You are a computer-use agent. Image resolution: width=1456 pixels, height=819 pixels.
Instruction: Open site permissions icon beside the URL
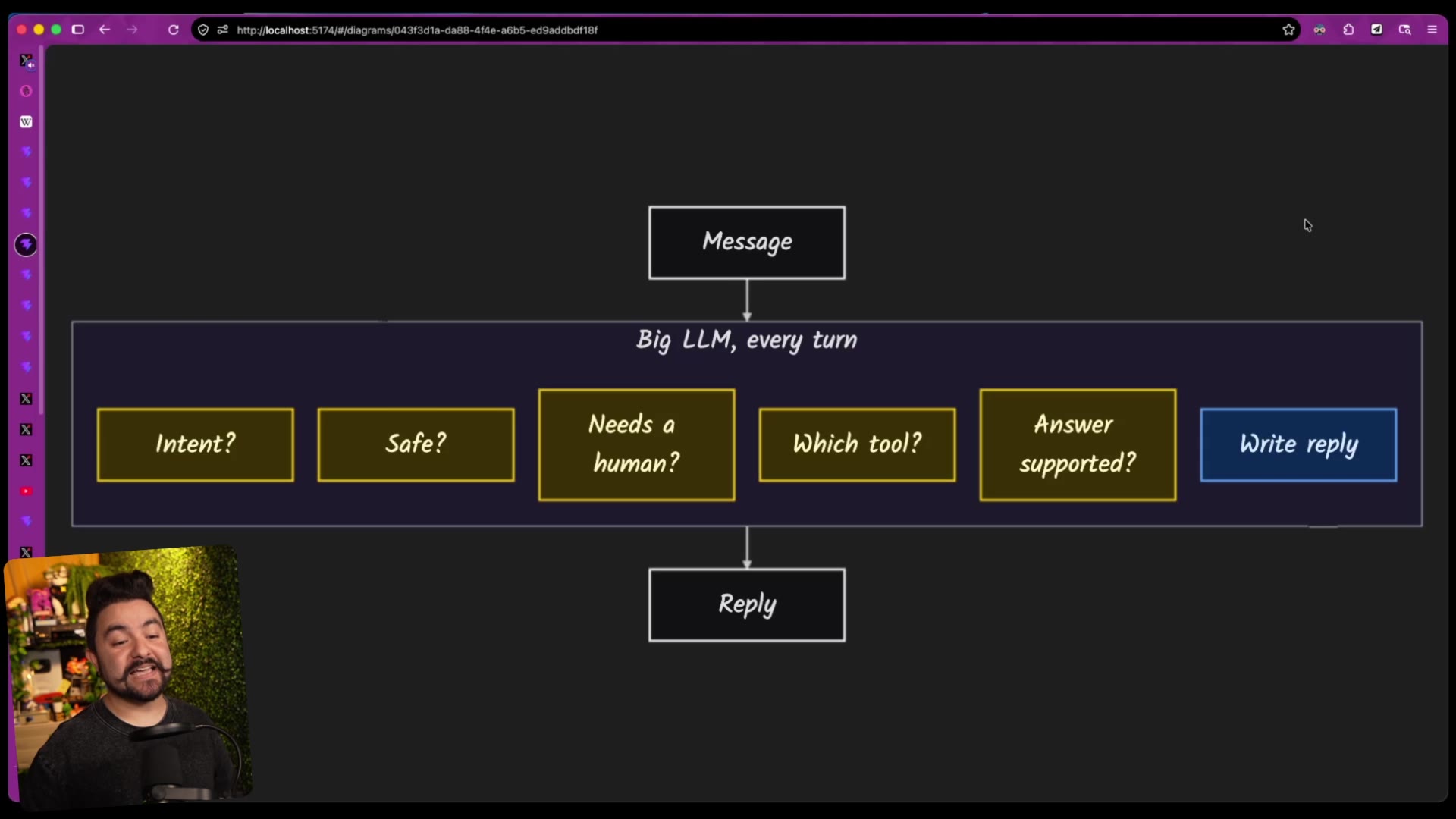coord(222,30)
